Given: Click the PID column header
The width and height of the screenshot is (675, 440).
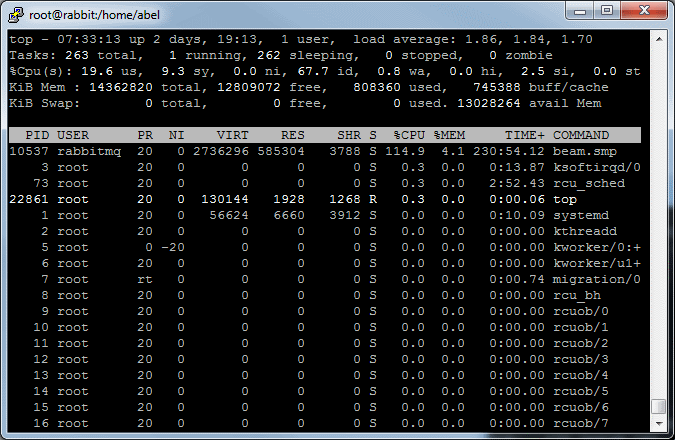Looking at the screenshot, I should coord(37,135).
